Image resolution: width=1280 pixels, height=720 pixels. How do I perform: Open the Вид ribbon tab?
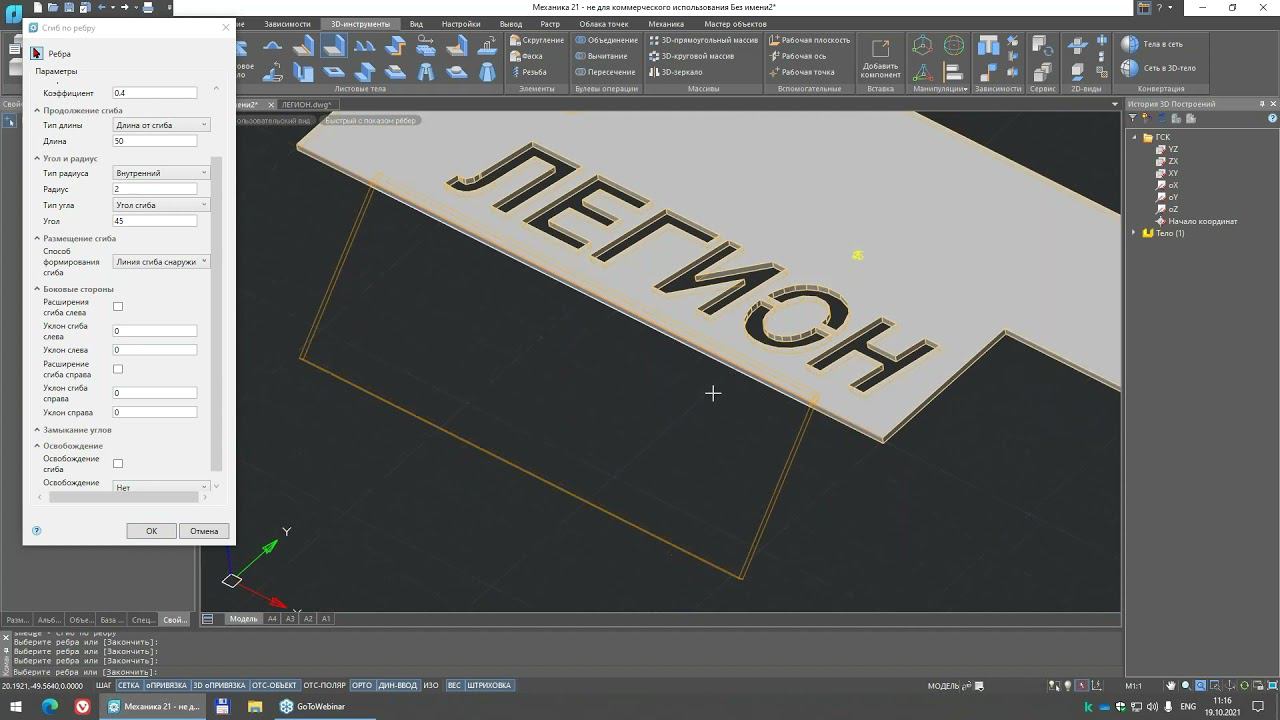click(416, 24)
